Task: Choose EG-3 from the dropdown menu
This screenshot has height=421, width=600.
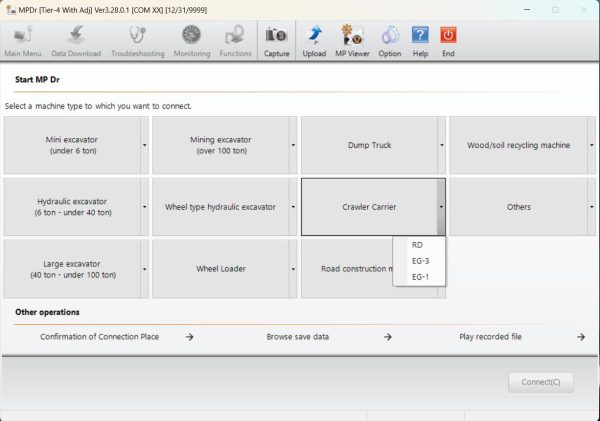Action: pyautogui.click(x=419, y=261)
